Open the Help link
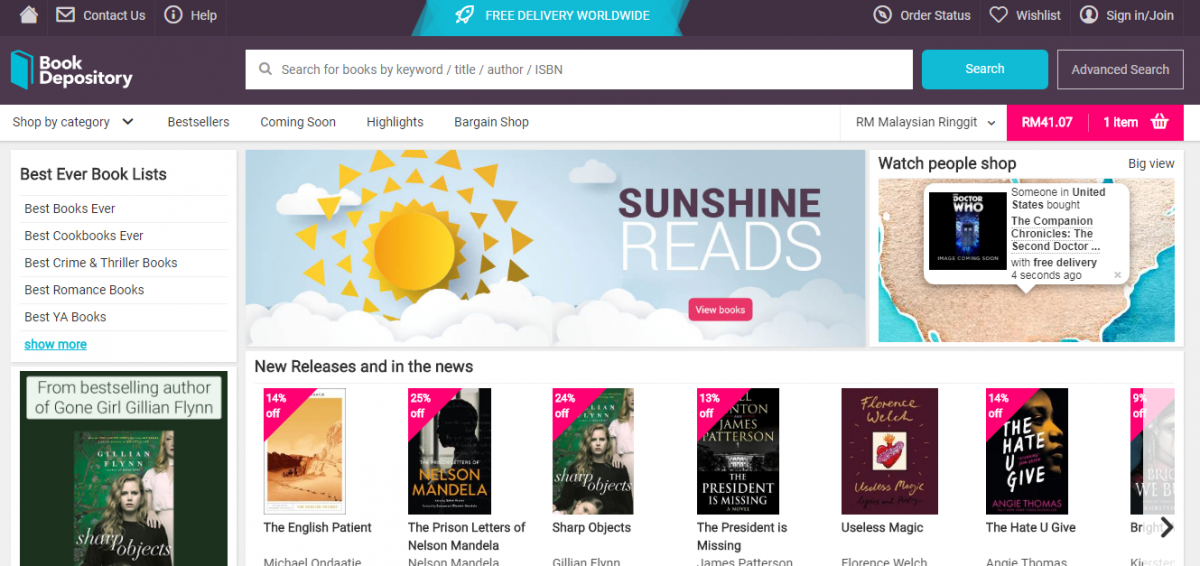Screen dimensions: 1200x566 point(203,15)
